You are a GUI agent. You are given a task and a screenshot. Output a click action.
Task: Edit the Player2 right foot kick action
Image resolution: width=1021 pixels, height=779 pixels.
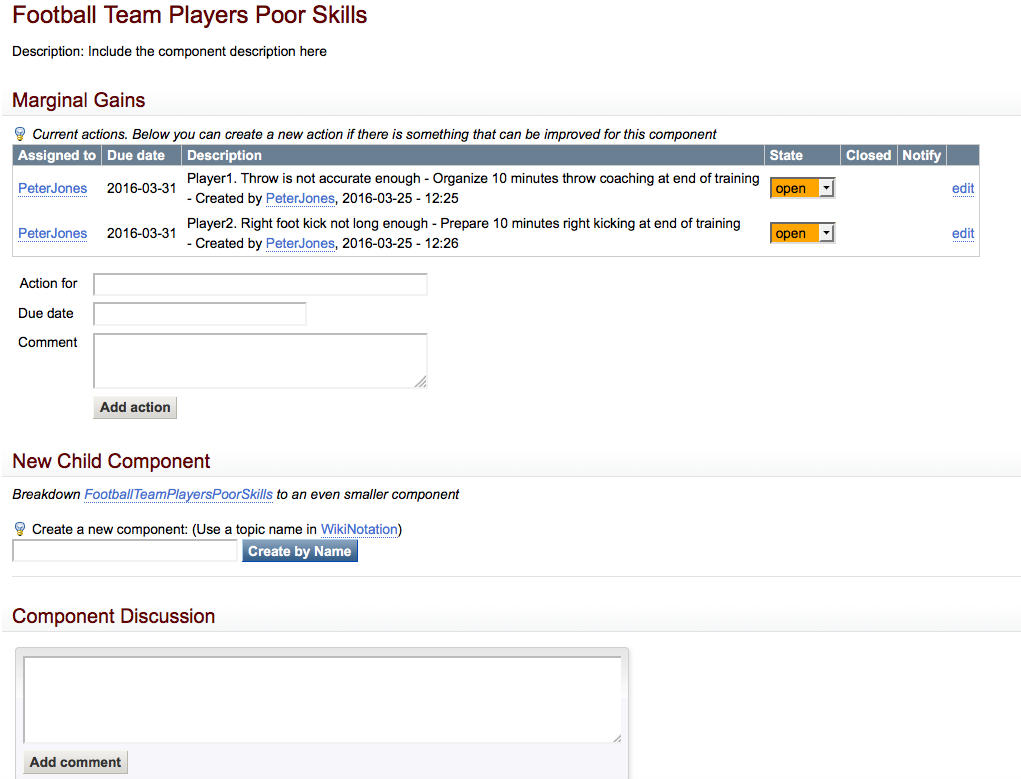(x=962, y=233)
